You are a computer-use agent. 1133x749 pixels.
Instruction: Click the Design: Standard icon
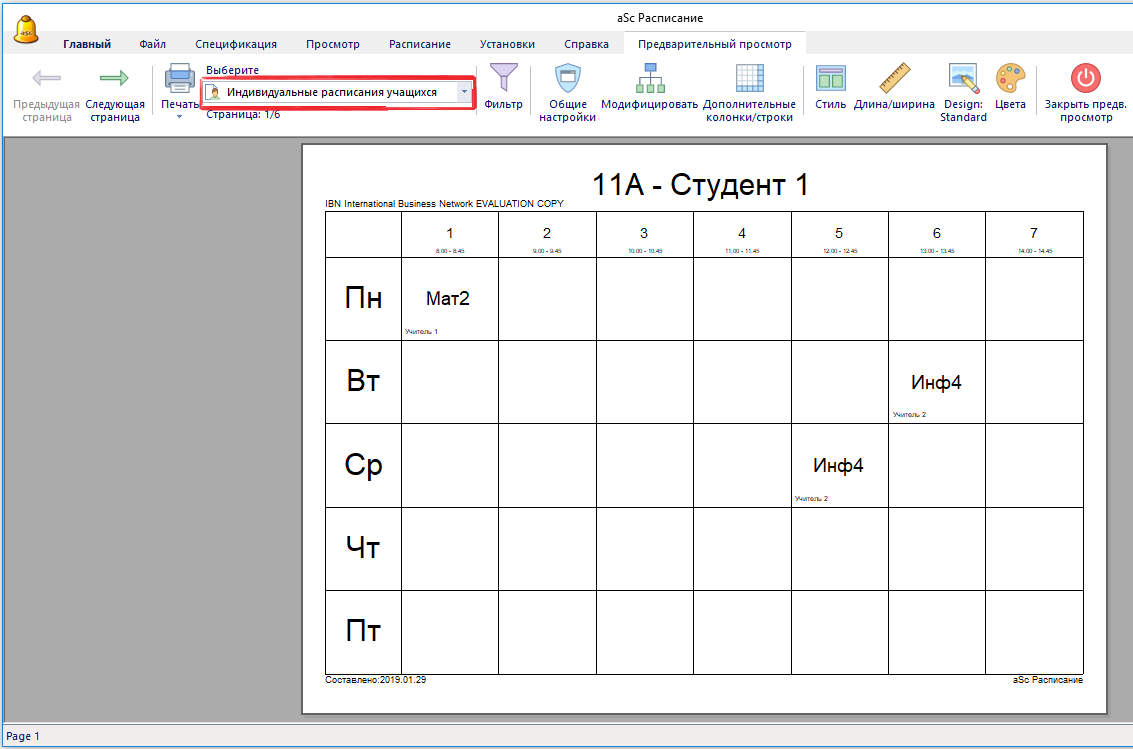point(963,80)
